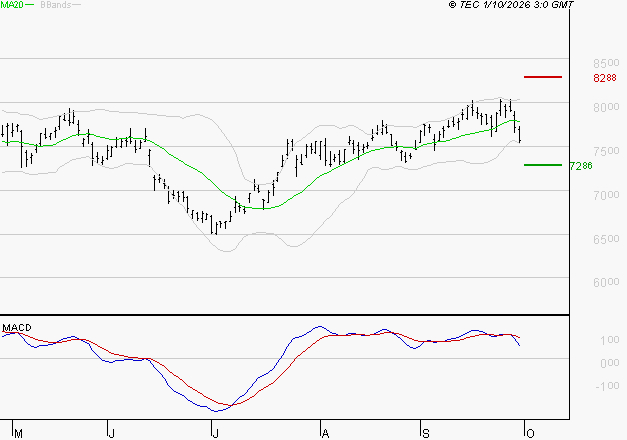Click the green 7286 support value
627x440 pixels.
[581, 166]
